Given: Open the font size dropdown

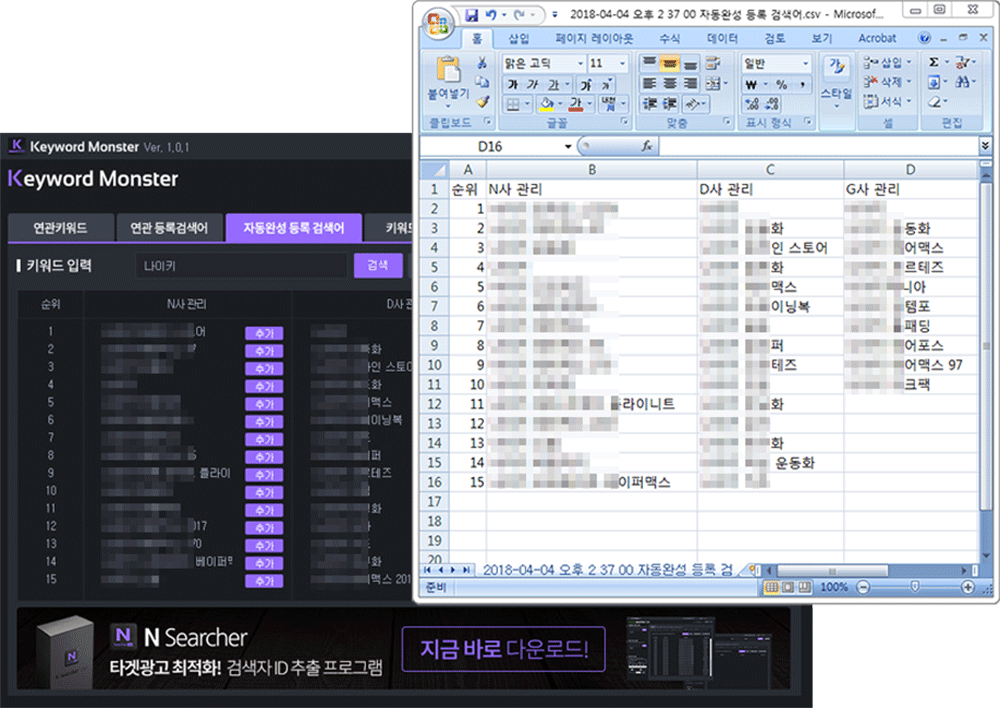Looking at the screenshot, I should point(622,63).
